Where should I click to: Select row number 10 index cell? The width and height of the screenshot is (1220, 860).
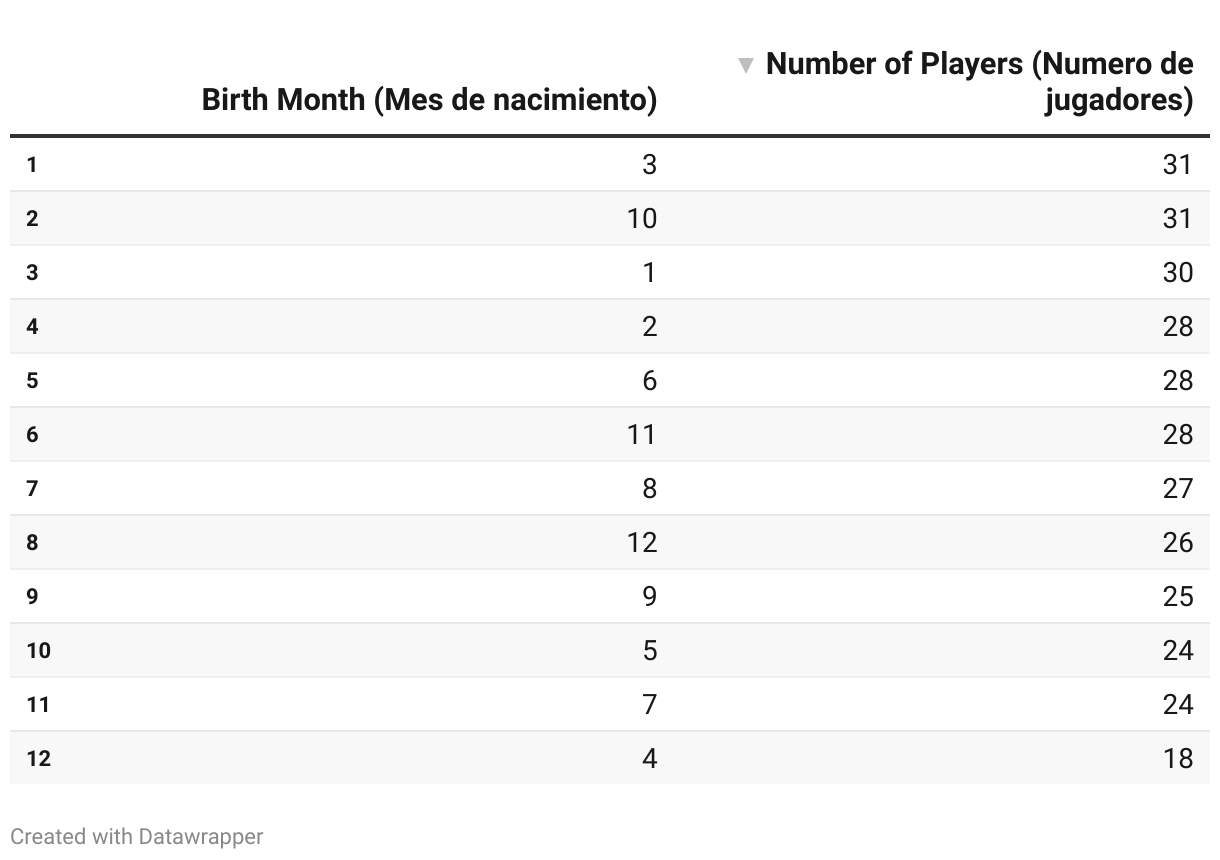tap(38, 650)
